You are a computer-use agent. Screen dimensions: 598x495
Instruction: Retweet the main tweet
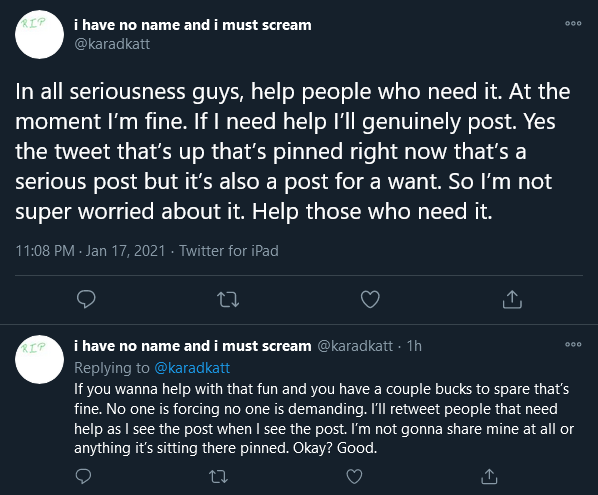[228, 299]
